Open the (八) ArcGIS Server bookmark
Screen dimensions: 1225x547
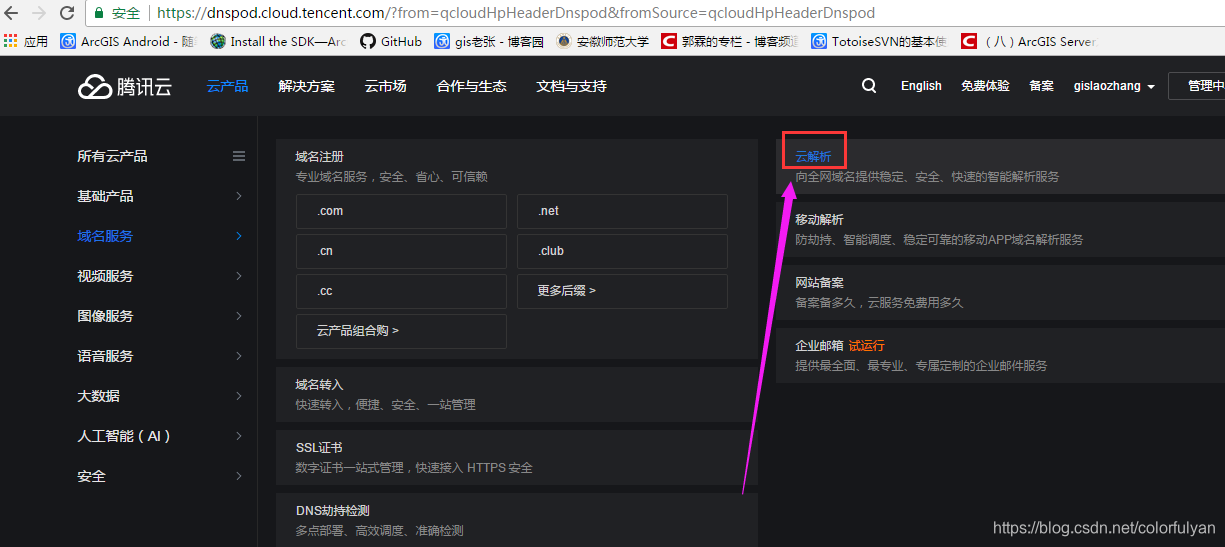pos(1029,41)
